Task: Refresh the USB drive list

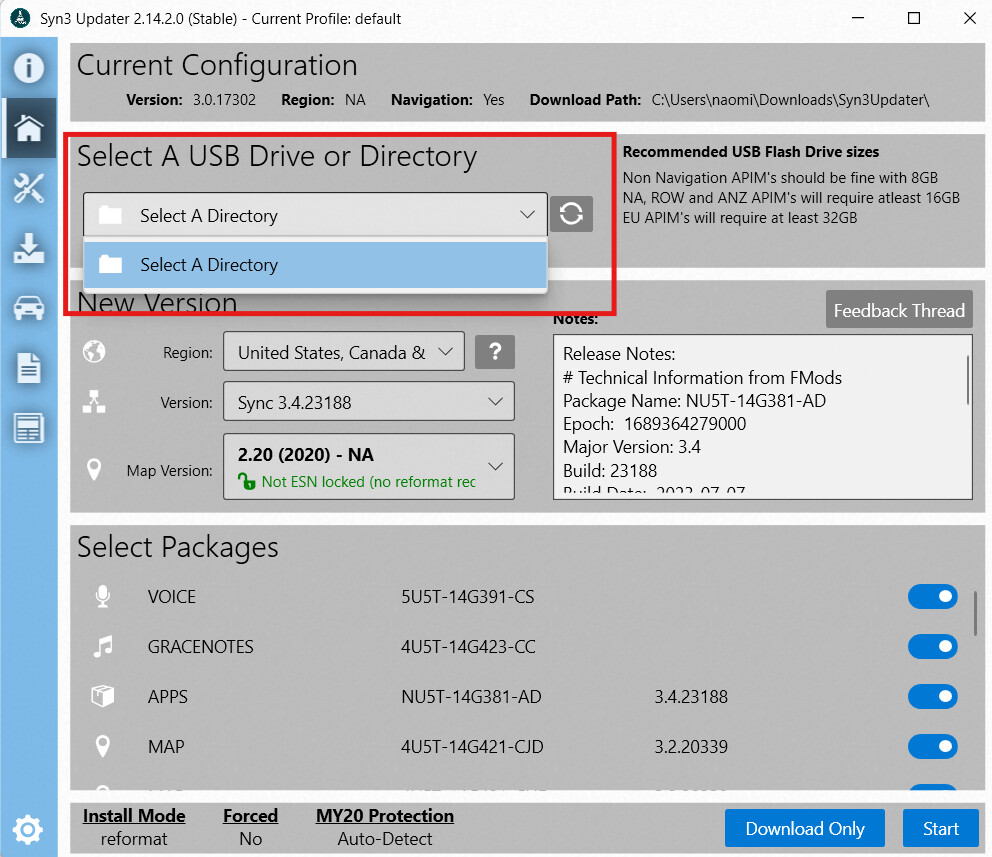Action: (571, 215)
